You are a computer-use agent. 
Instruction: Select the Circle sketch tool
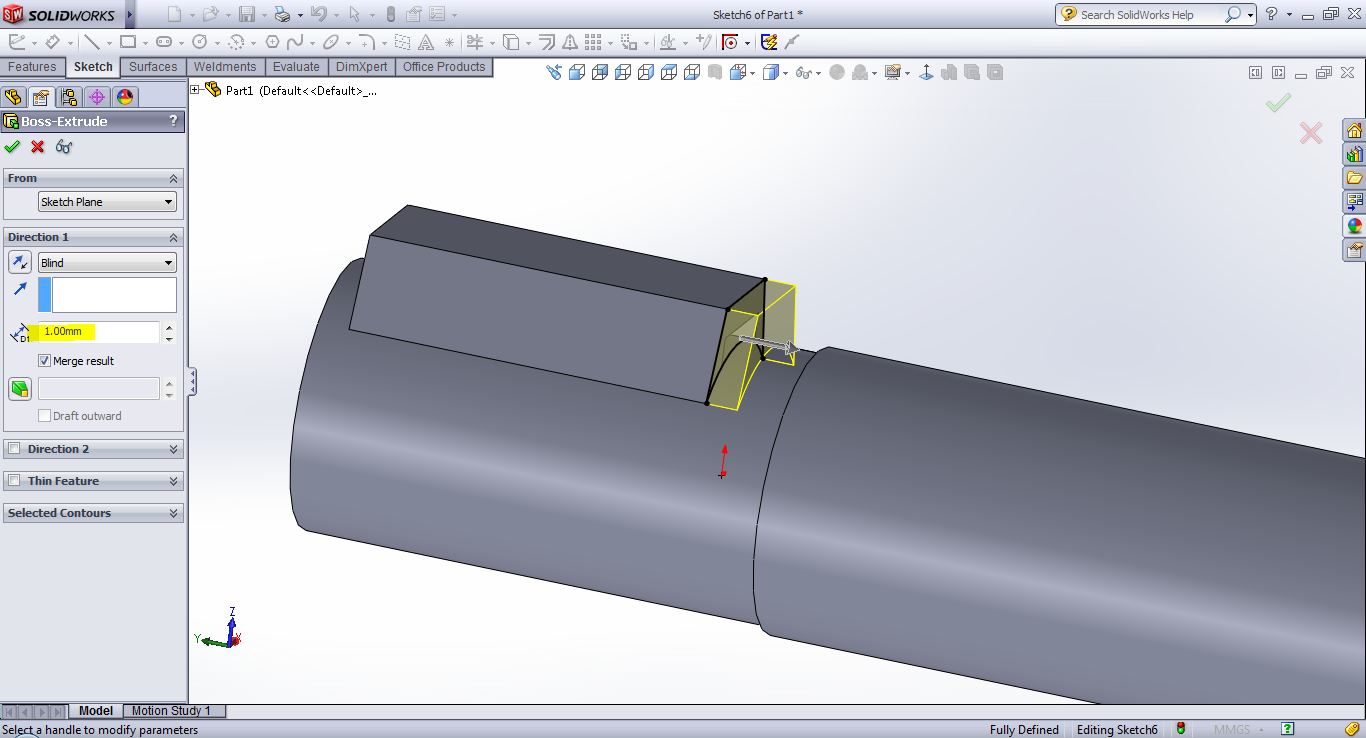(199, 42)
